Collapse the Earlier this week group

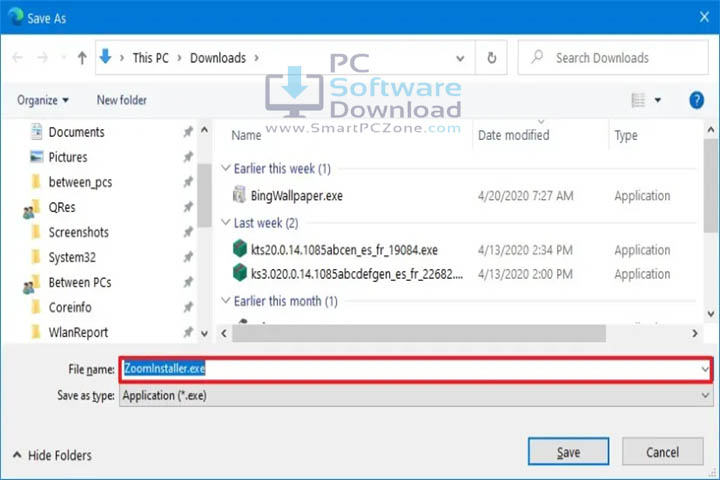click(x=225, y=168)
